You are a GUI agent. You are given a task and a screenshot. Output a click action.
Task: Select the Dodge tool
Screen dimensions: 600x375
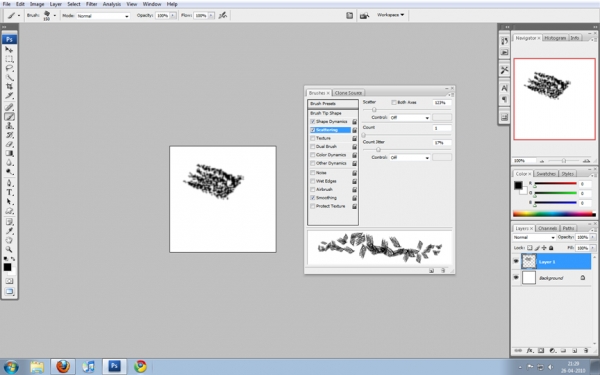click(x=9, y=172)
